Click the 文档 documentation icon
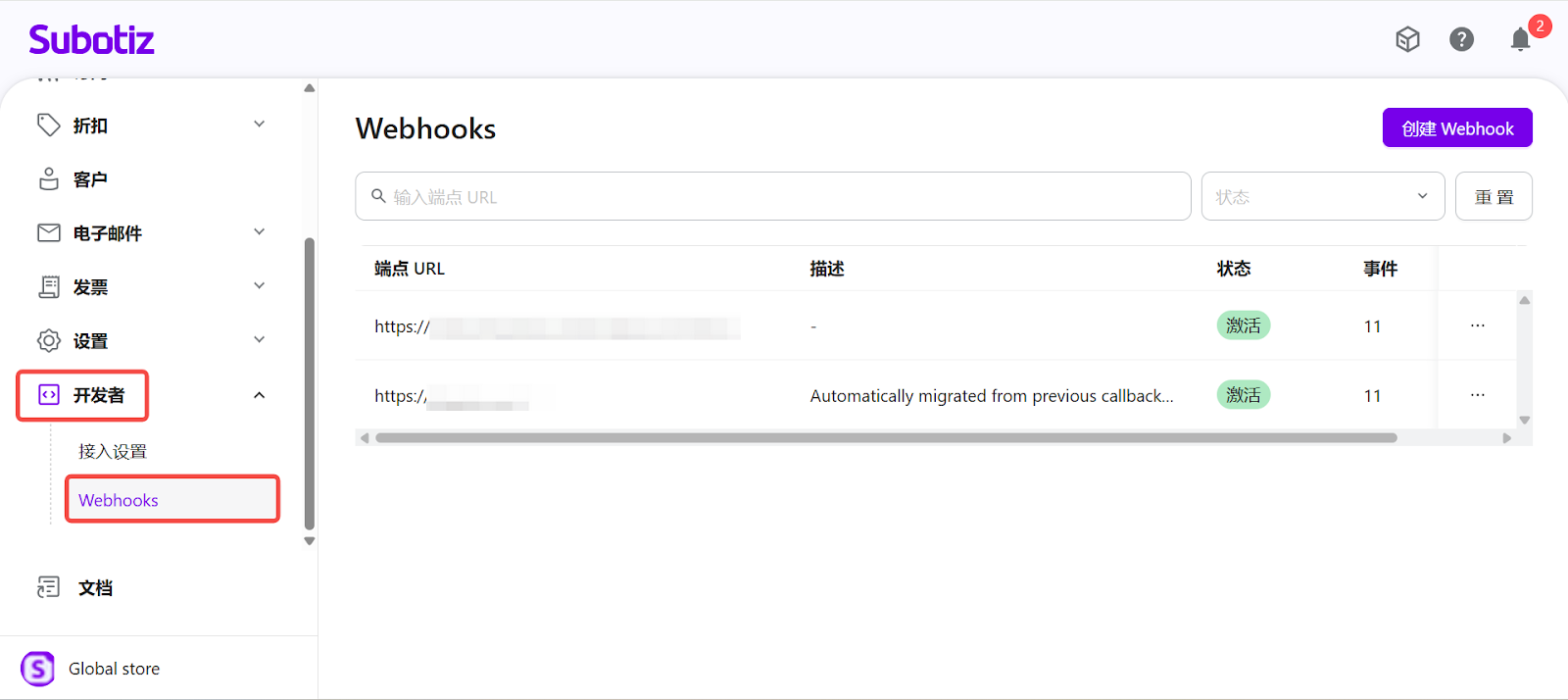Image resolution: width=1568 pixels, height=700 pixels. coord(48,586)
